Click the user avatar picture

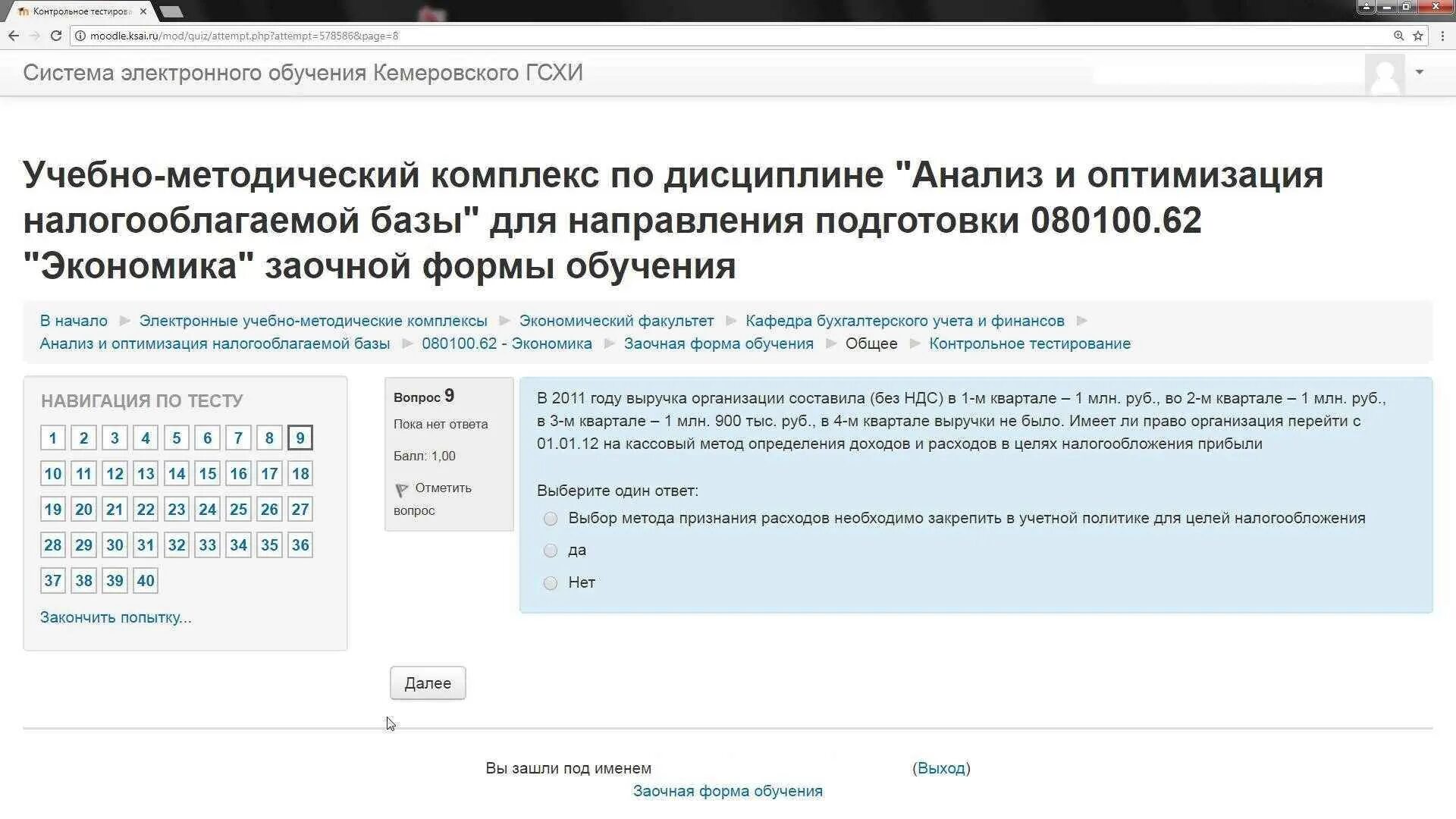(x=1385, y=74)
